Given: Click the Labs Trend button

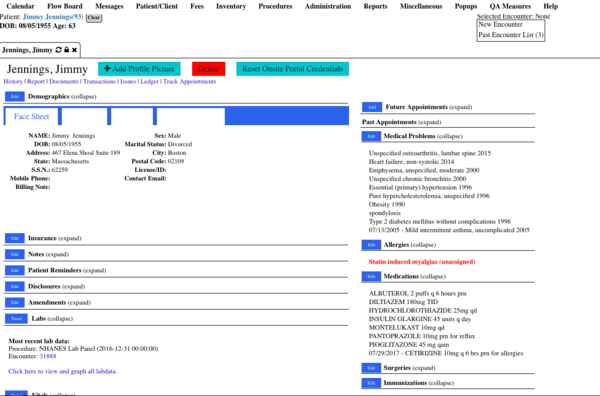Looking at the screenshot, I should tap(16, 318).
